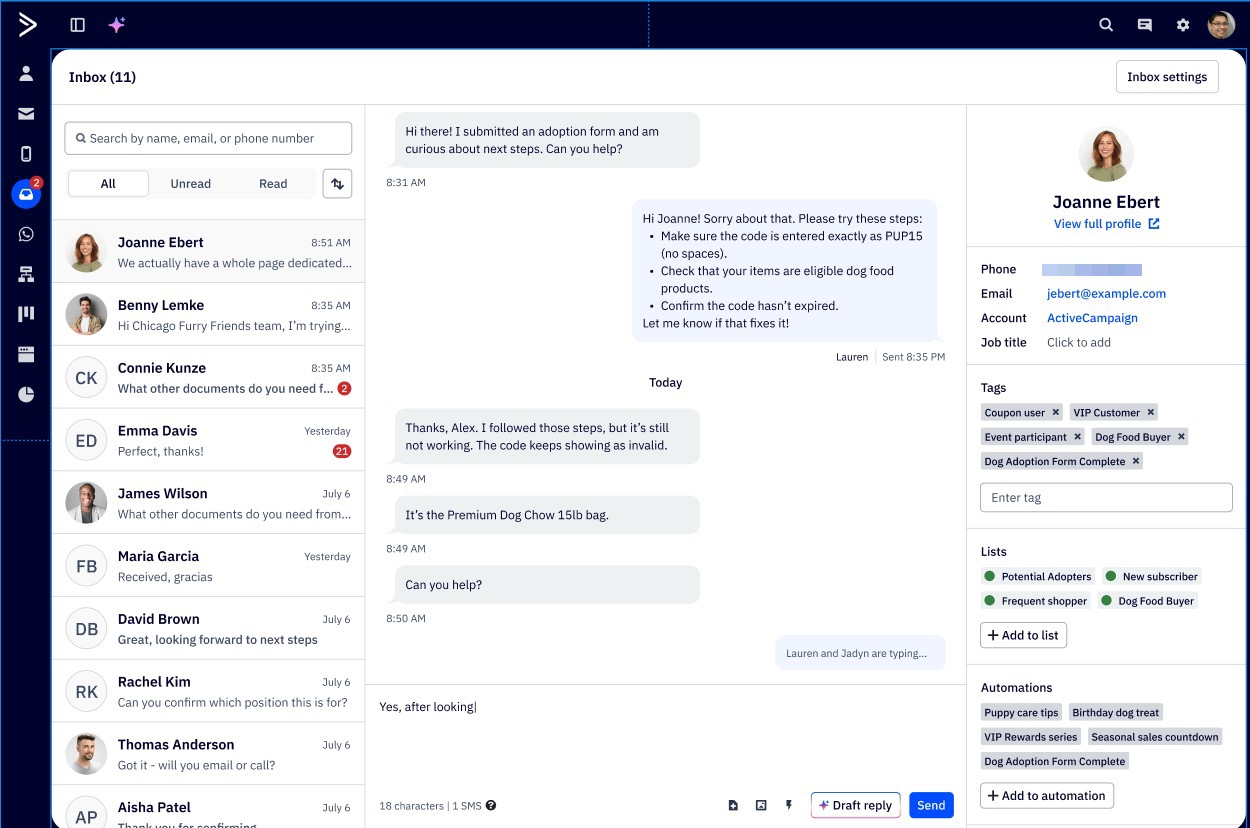Select the All conversations tab
The width and height of the screenshot is (1250, 828).
pyautogui.click(x=108, y=183)
